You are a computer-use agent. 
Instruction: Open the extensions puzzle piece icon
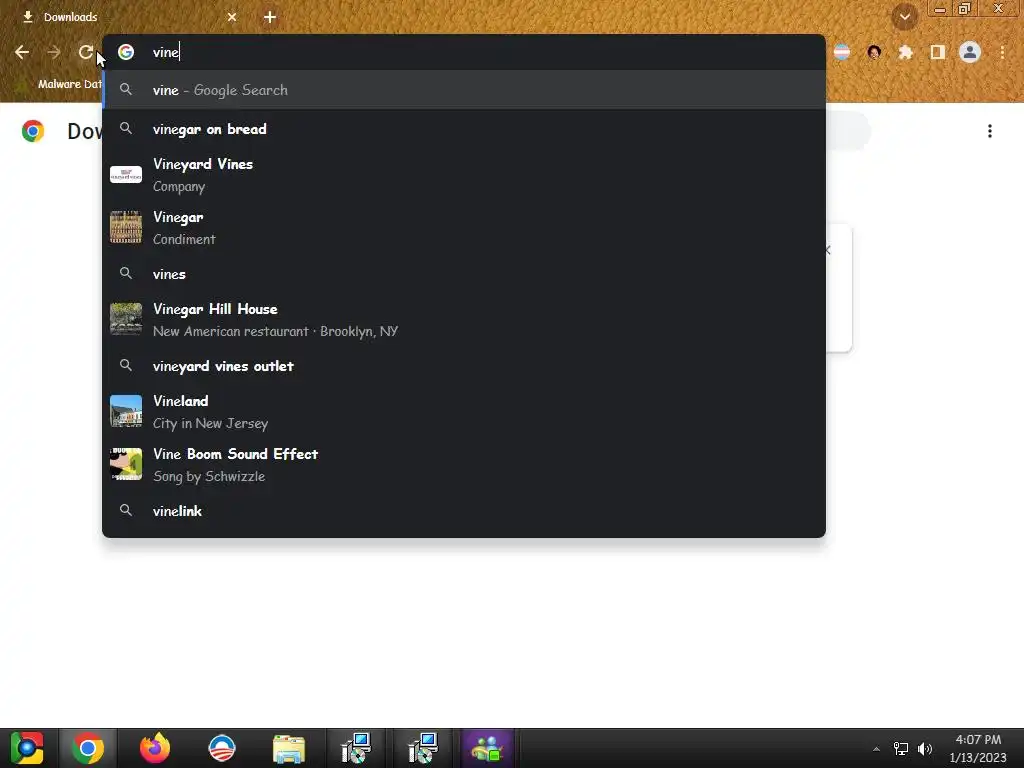tap(906, 52)
